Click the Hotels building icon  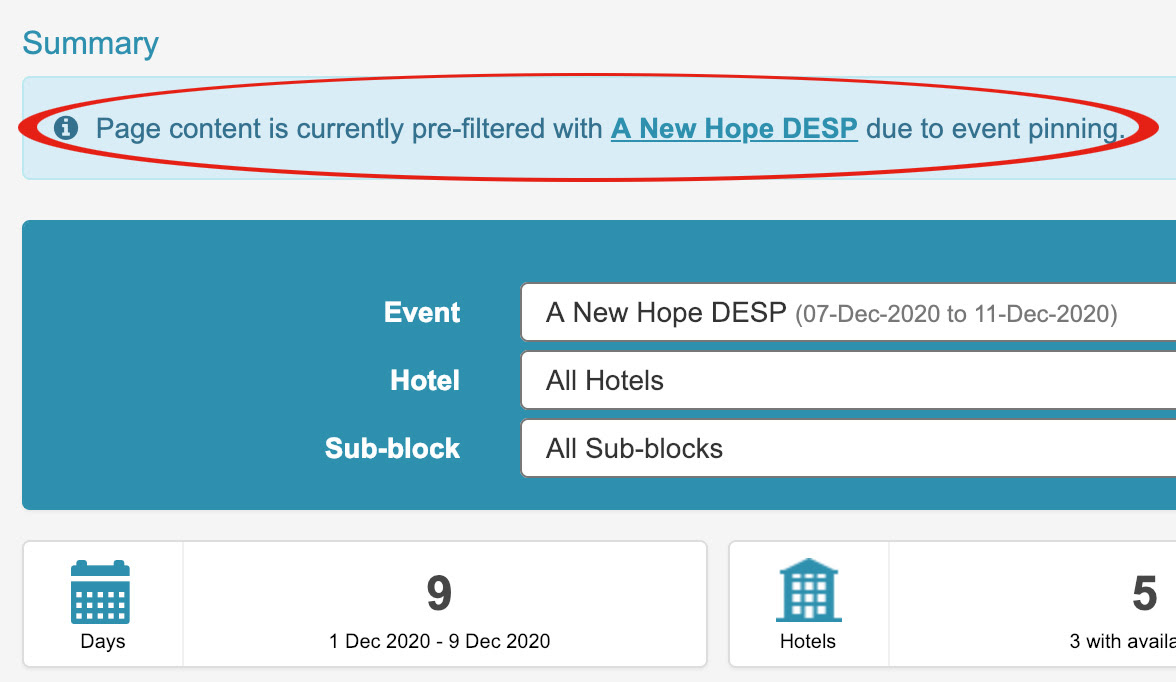click(x=808, y=590)
